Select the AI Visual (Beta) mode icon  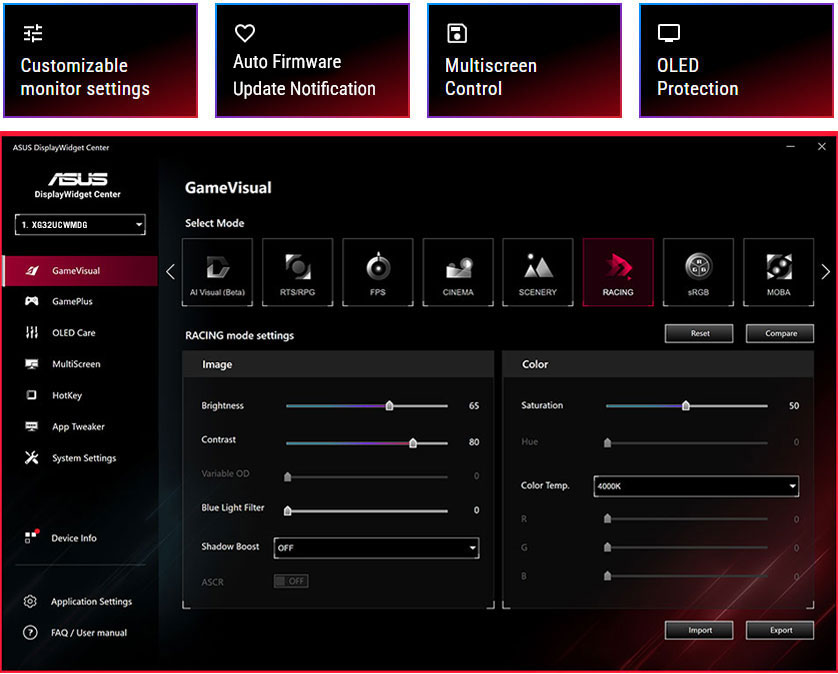(x=217, y=271)
